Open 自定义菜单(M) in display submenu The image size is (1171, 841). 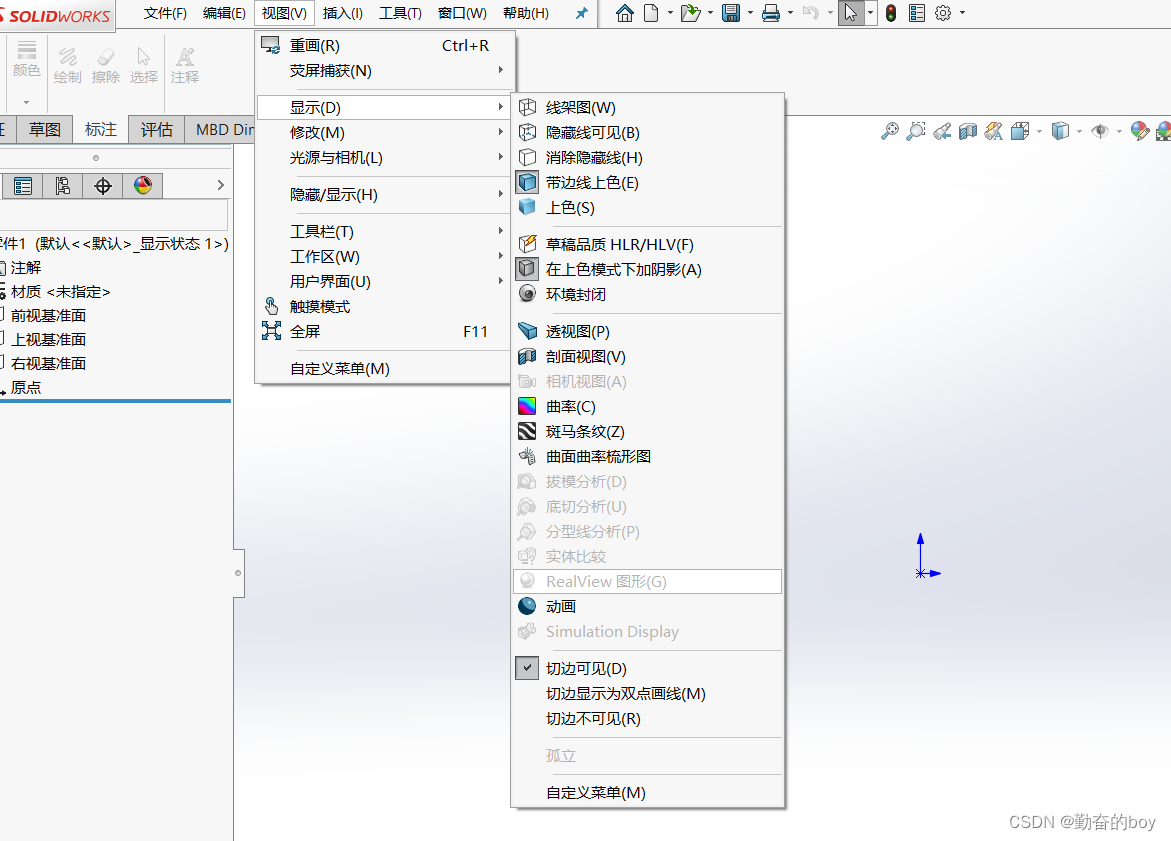tap(647, 792)
